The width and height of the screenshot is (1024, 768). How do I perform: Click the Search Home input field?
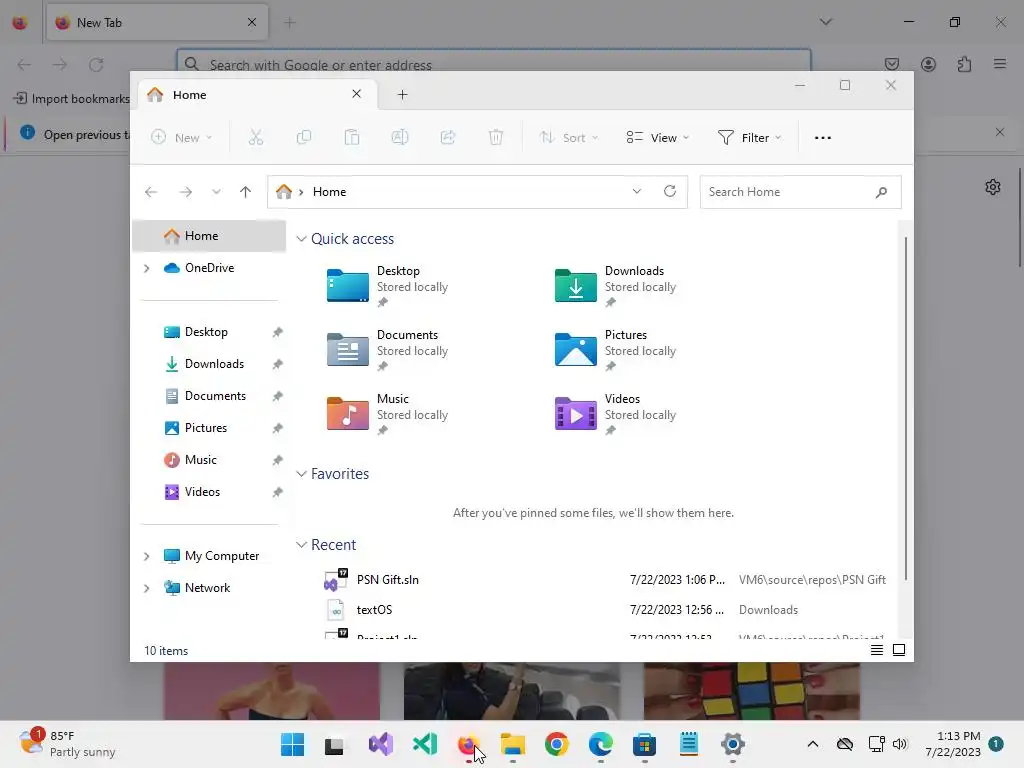click(800, 192)
